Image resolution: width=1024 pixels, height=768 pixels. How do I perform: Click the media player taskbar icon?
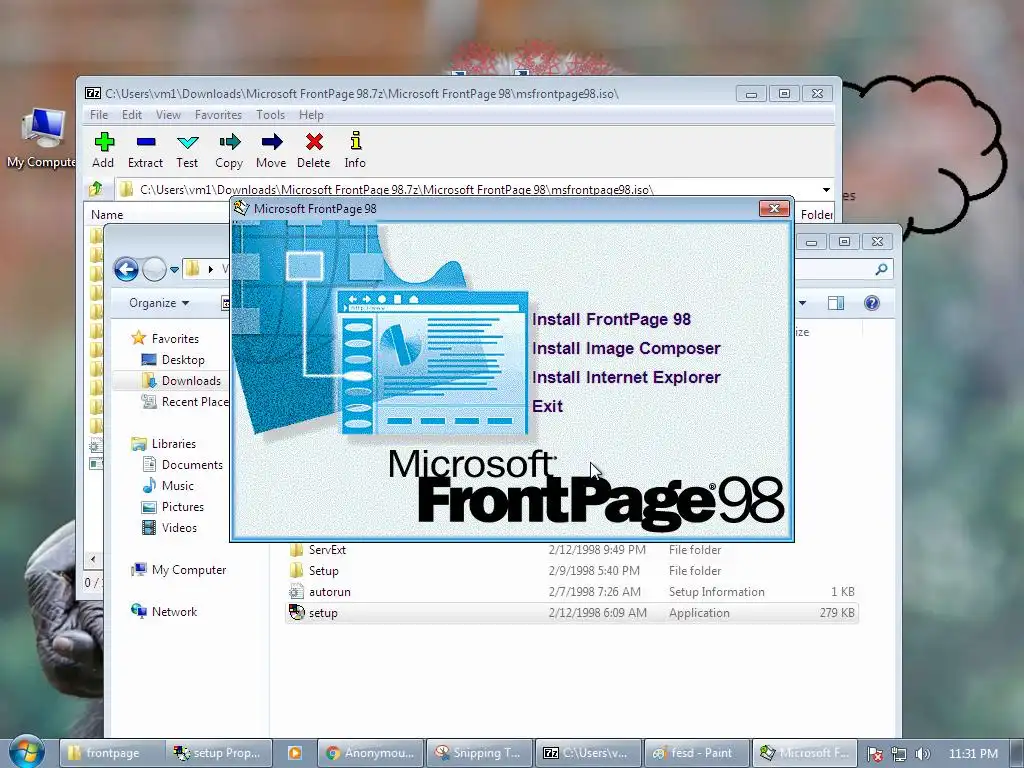(x=295, y=753)
